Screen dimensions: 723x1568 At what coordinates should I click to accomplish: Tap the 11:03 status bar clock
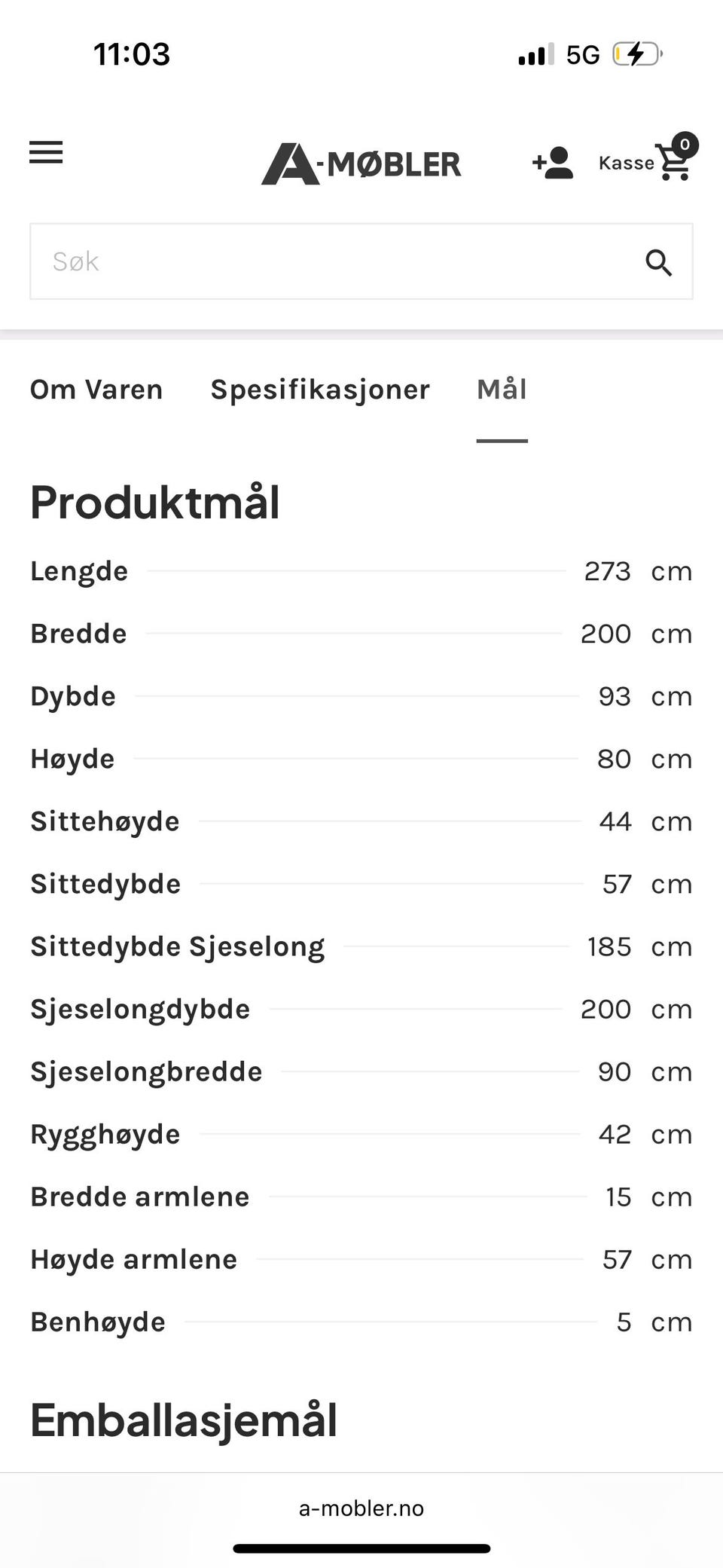click(132, 54)
